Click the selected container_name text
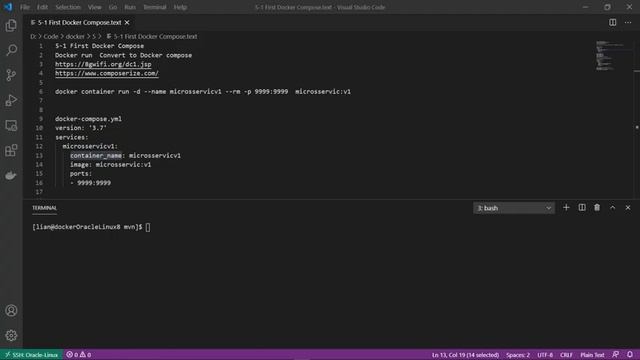The height and width of the screenshot is (360, 640). click(x=96, y=155)
